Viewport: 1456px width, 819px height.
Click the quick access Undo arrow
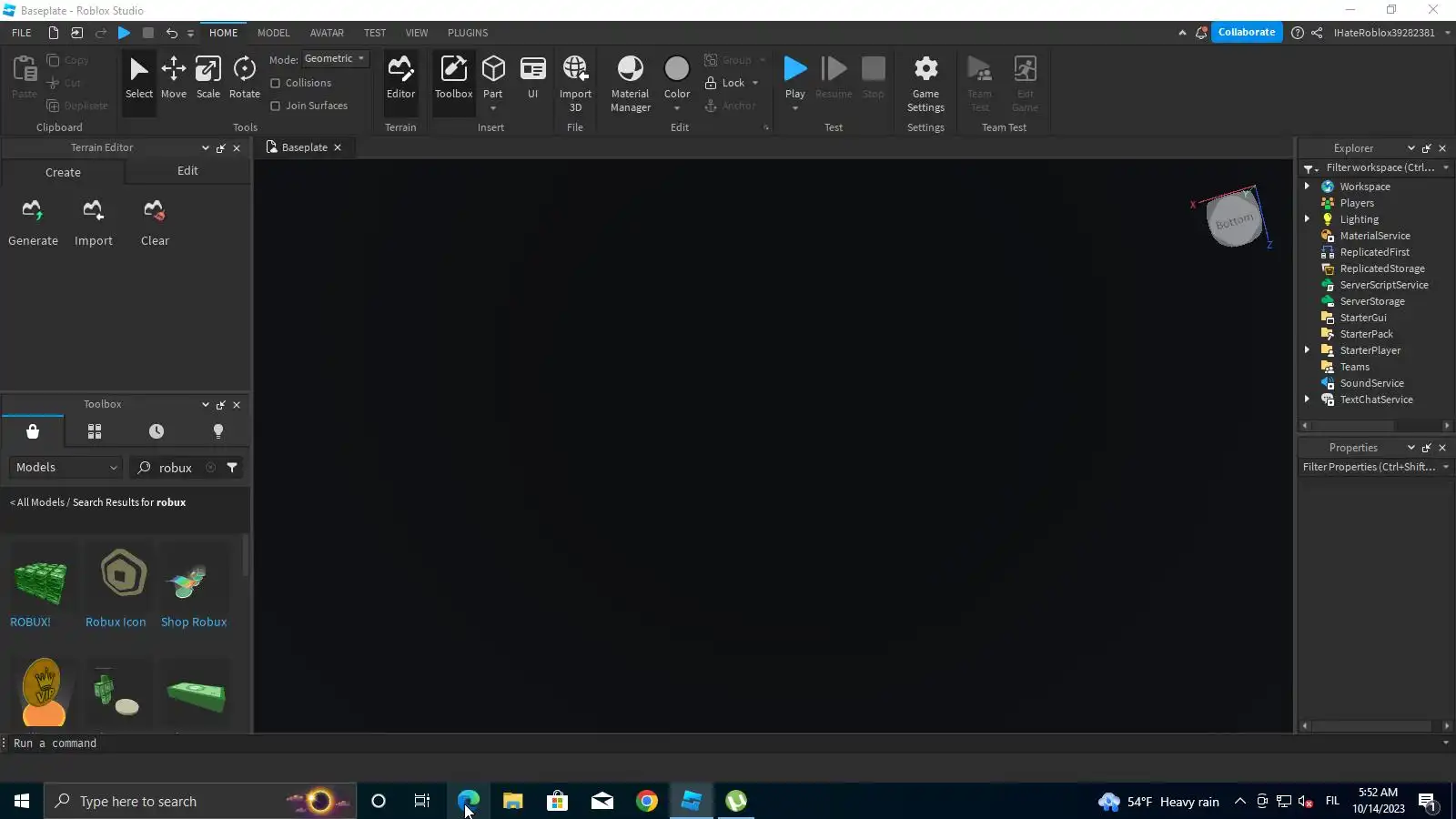pyautogui.click(x=171, y=33)
